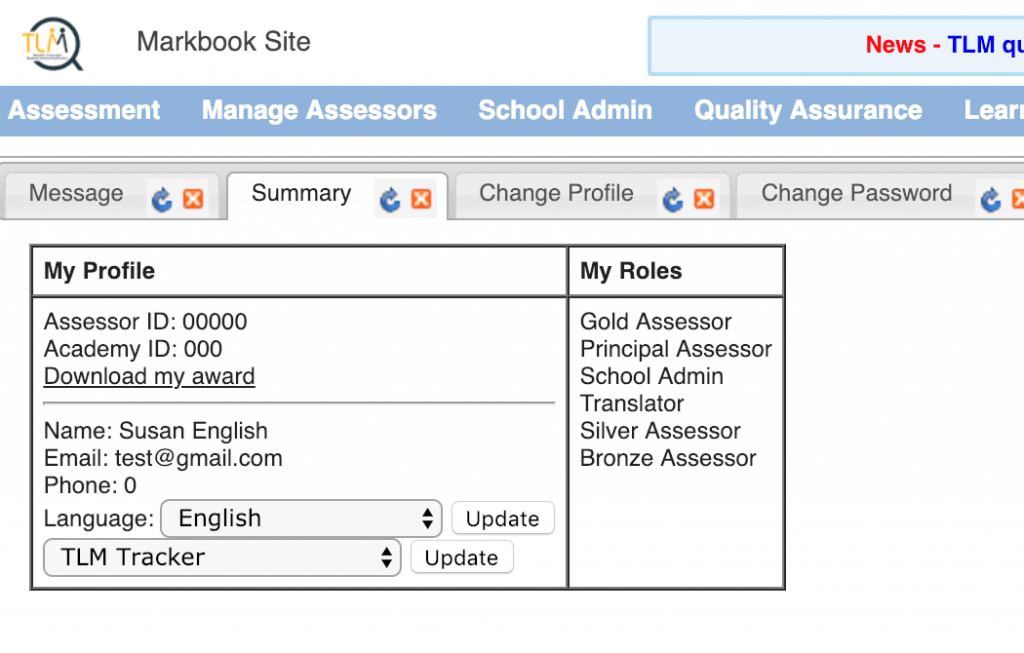
Task: Switch to the Message tab
Action: point(76,193)
